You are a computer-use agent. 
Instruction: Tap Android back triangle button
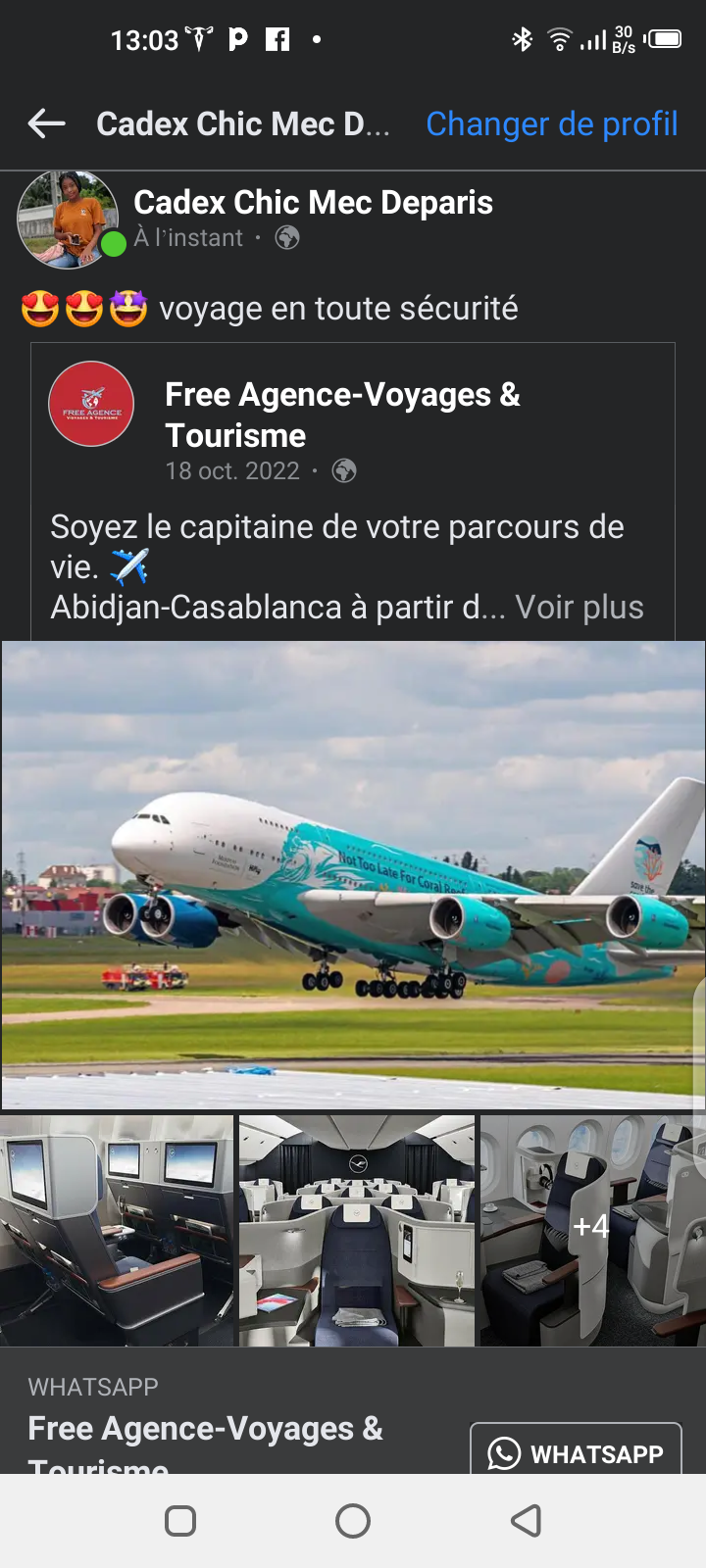527,1521
